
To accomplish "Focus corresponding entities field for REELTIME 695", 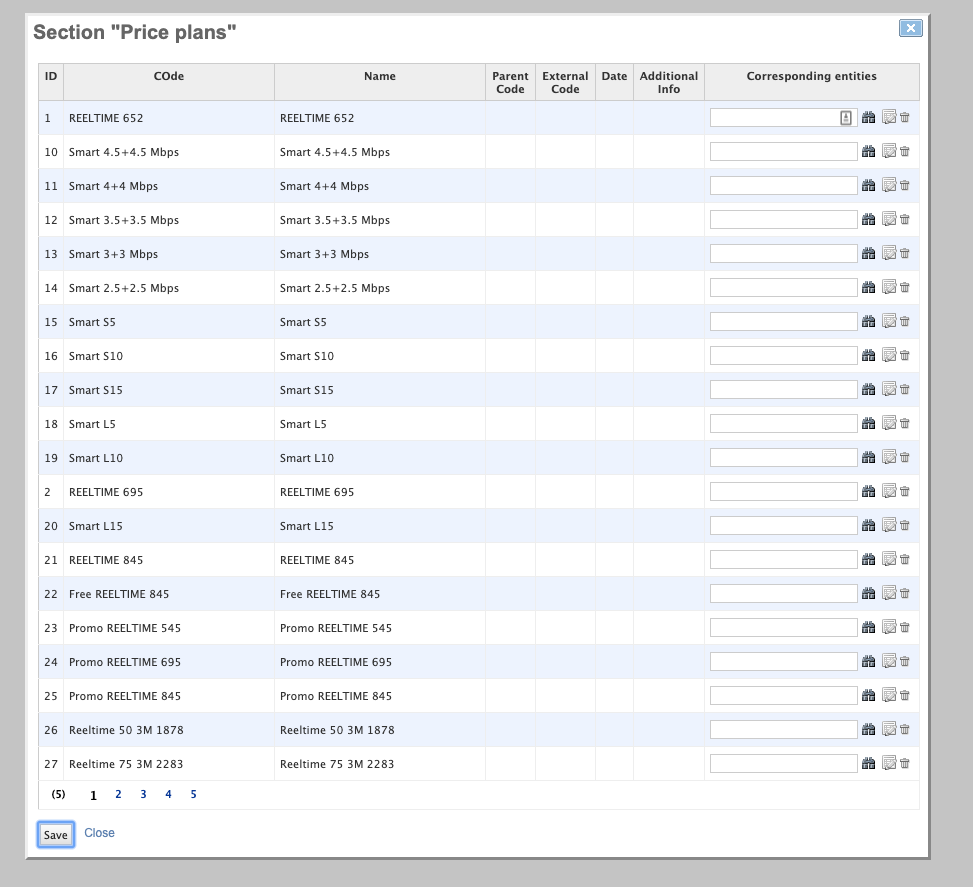I will [783, 492].
